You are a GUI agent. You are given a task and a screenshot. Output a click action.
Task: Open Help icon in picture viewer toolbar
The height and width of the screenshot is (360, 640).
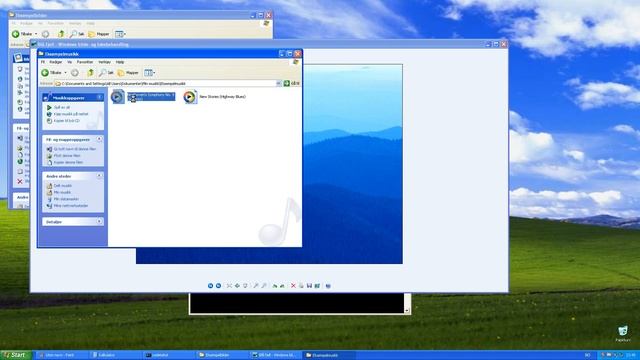coord(328,286)
